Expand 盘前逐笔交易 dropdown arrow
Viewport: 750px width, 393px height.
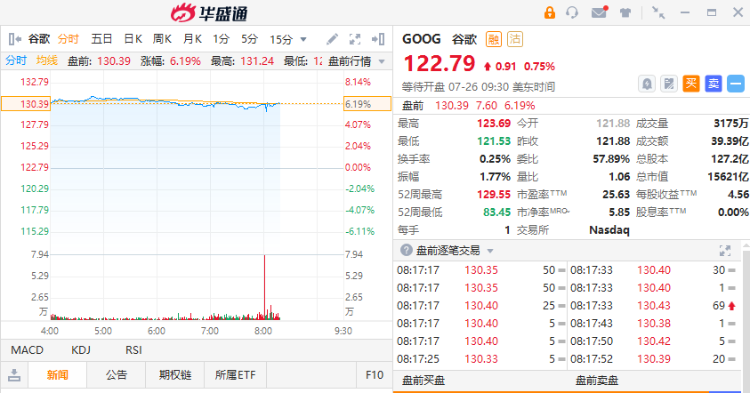click(490, 251)
